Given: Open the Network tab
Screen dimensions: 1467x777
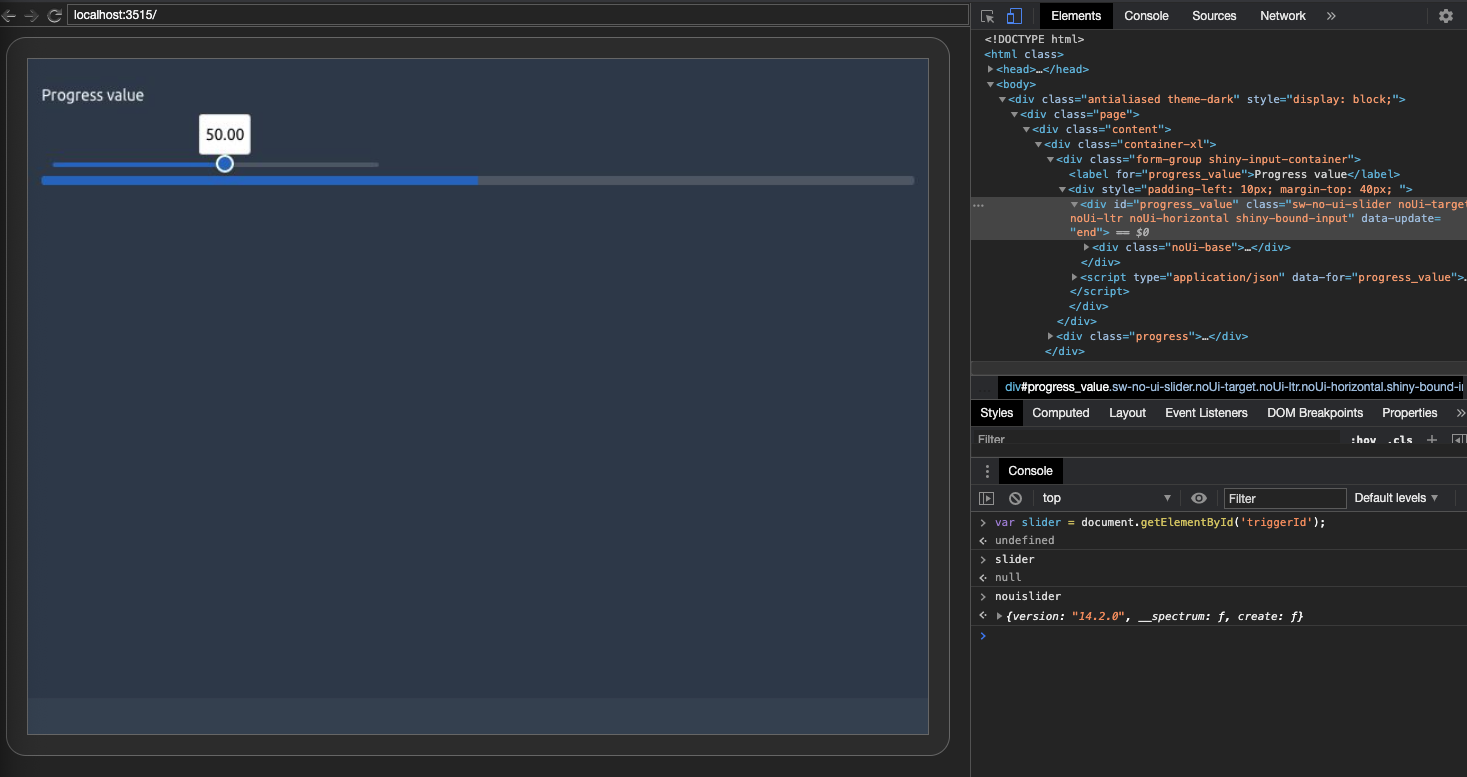Looking at the screenshot, I should (x=1283, y=16).
